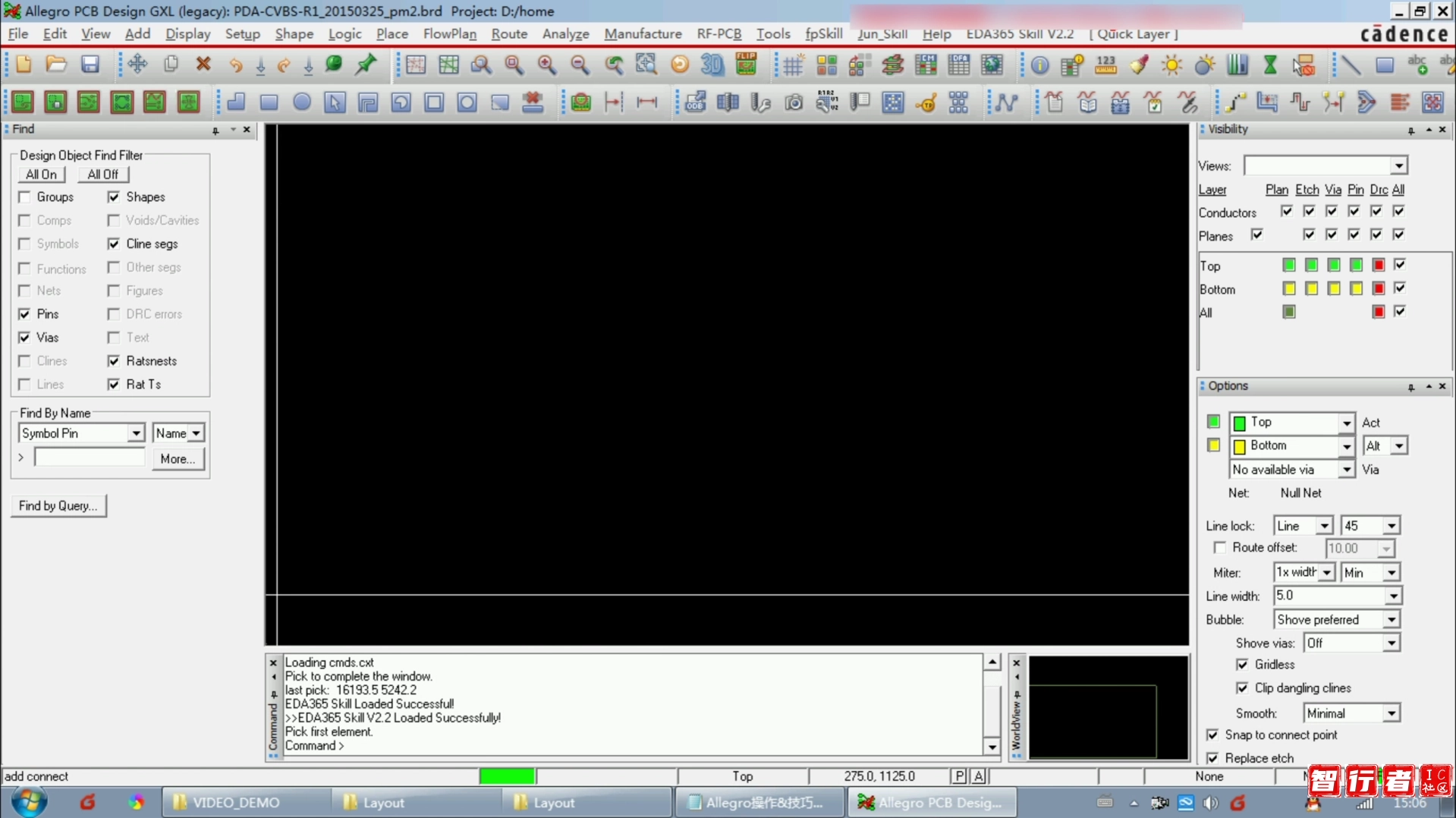Click the dimension linear icon
This screenshot has width=1456, height=818.
tap(647, 102)
